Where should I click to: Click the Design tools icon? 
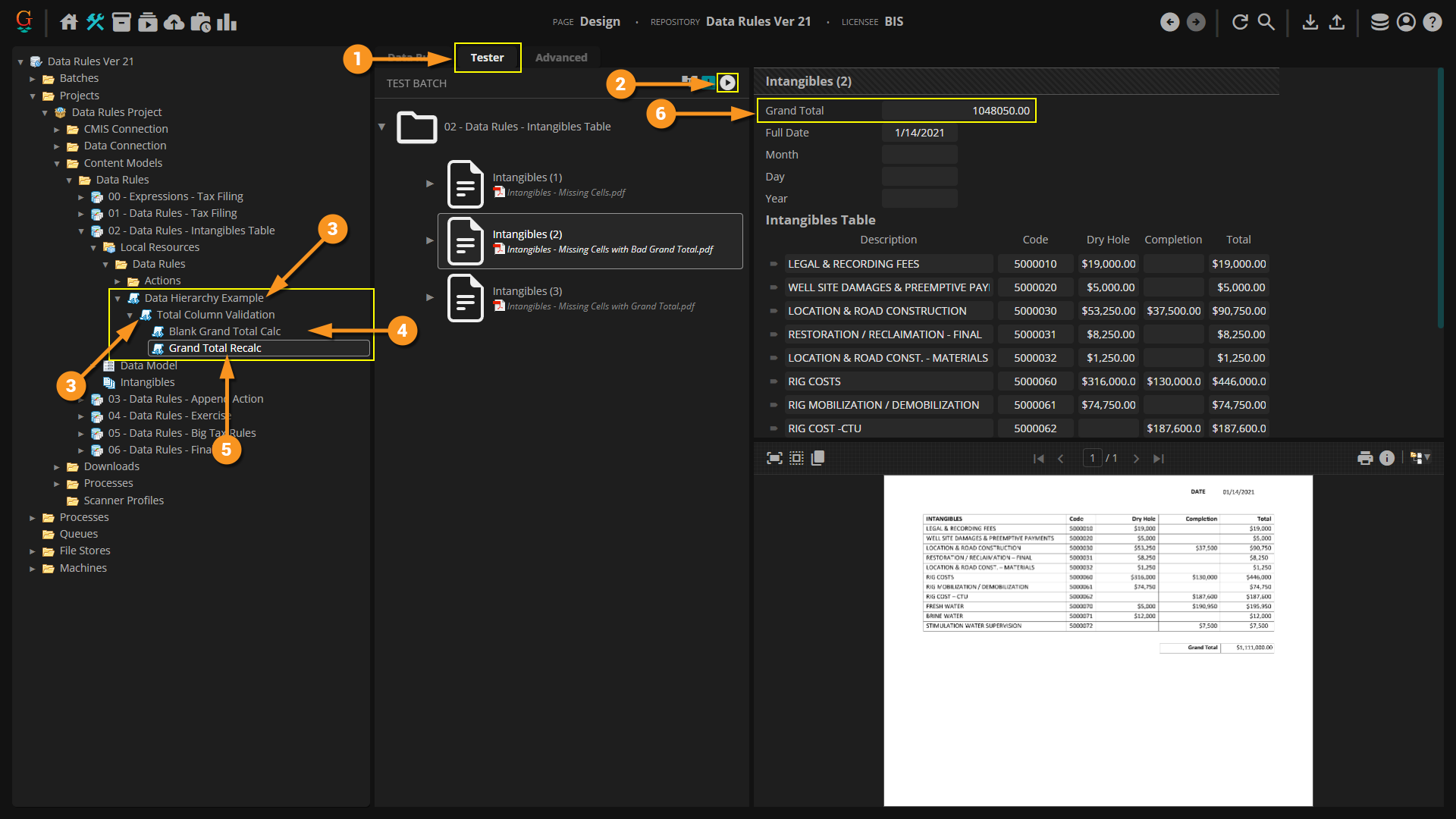95,22
